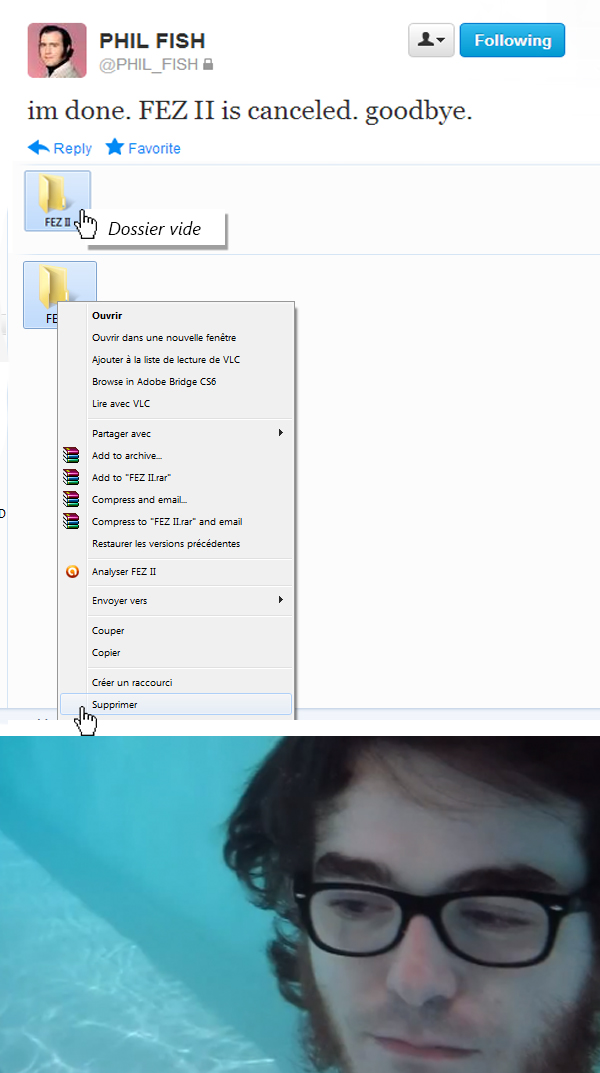Click the WinRAR icon beside Add to "FEZ II.rar"
This screenshot has height=1073, width=600.
tap(71, 477)
